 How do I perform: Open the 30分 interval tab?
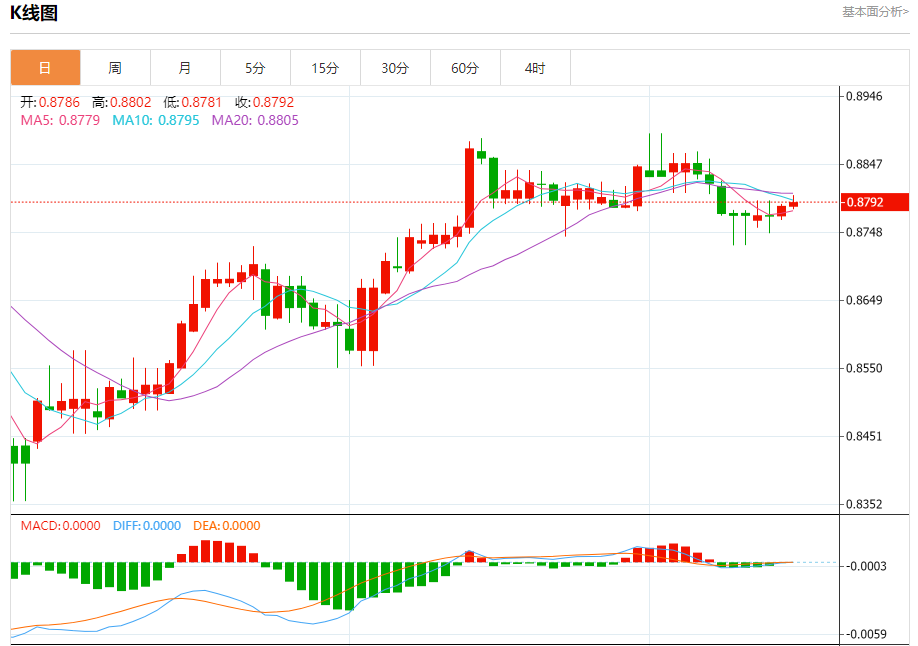click(395, 68)
